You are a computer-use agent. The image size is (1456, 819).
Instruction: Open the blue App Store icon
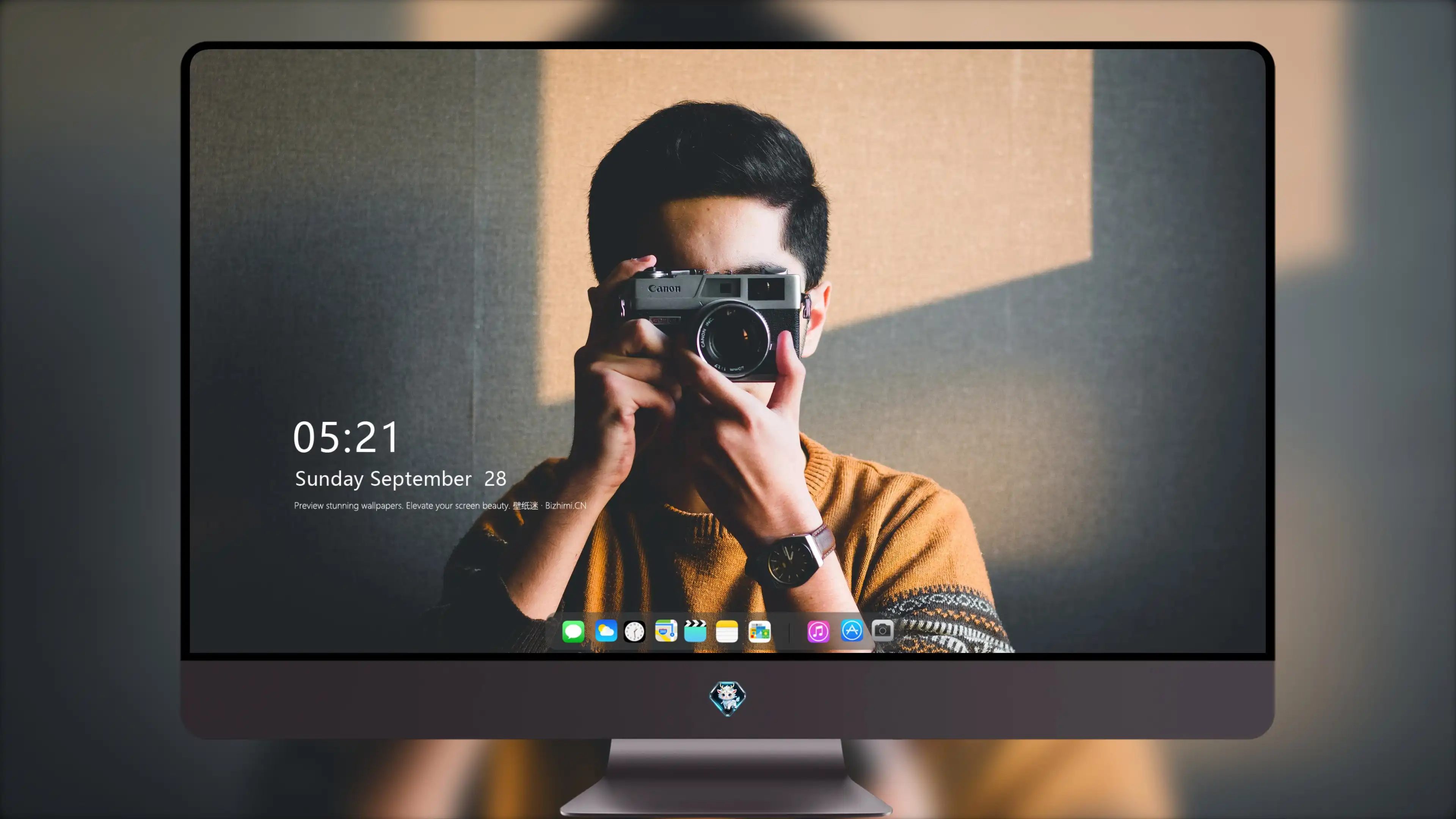[852, 630]
